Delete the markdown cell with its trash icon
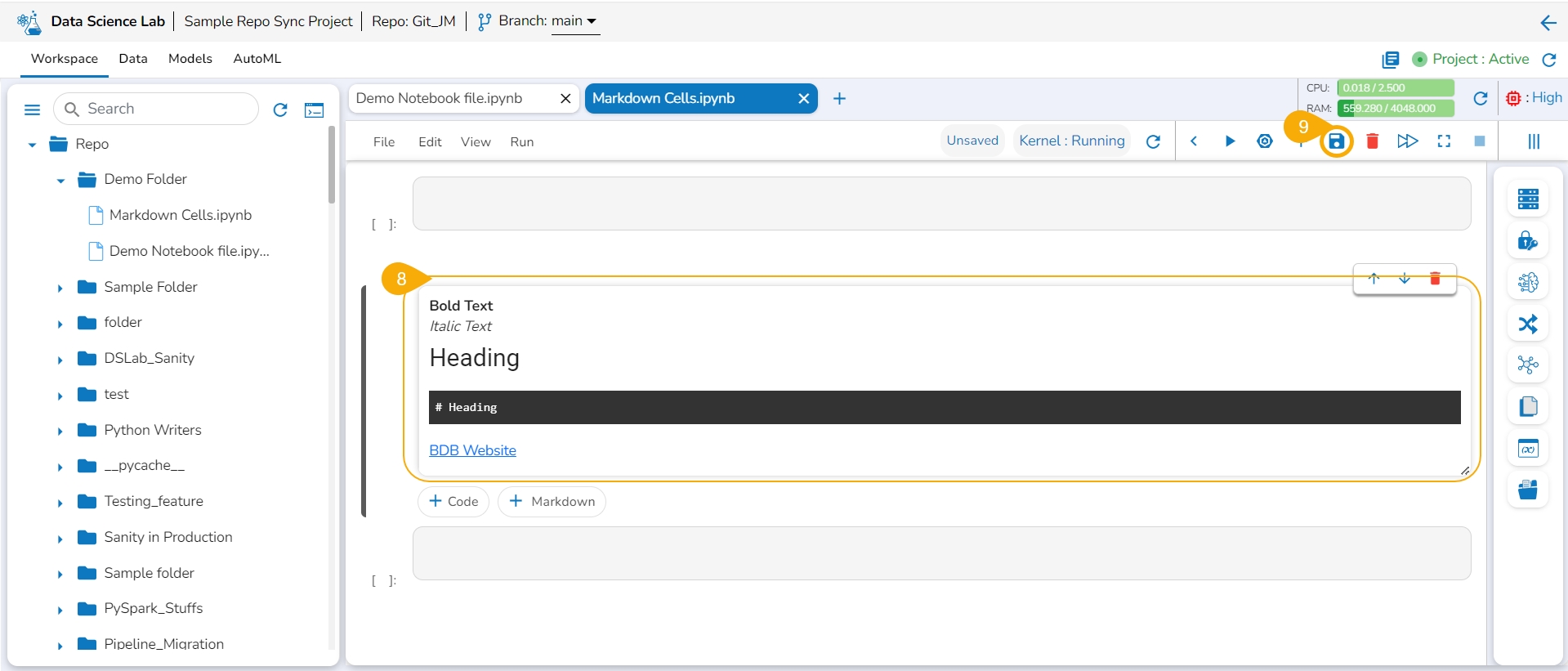 click(x=1435, y=279)
